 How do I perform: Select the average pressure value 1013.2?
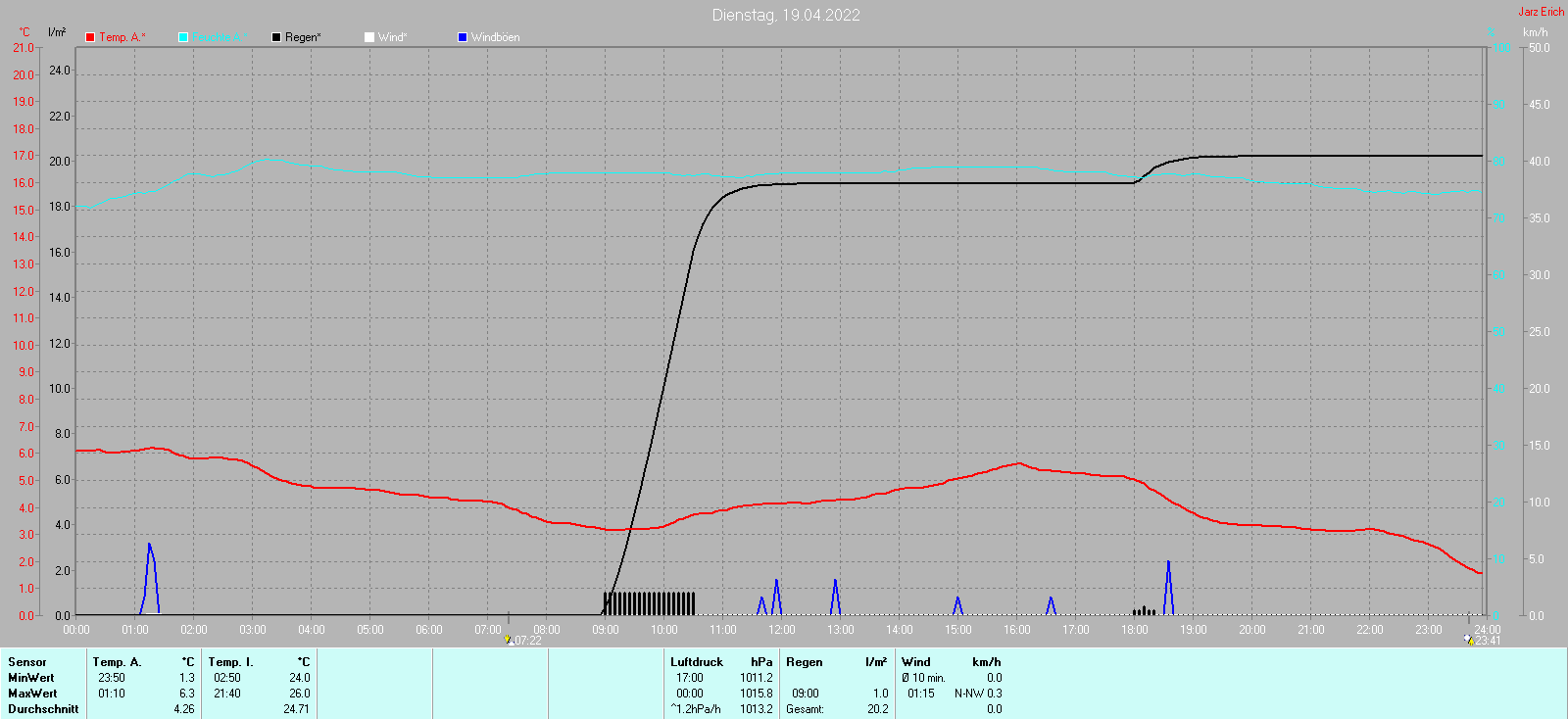pos(757,709)
